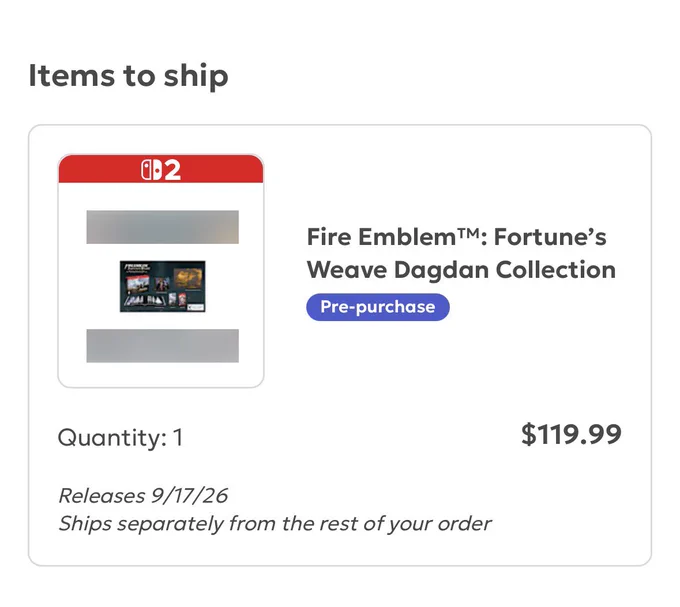
Task: Click the word Weave in product title
Action: (x=347, y=270)
